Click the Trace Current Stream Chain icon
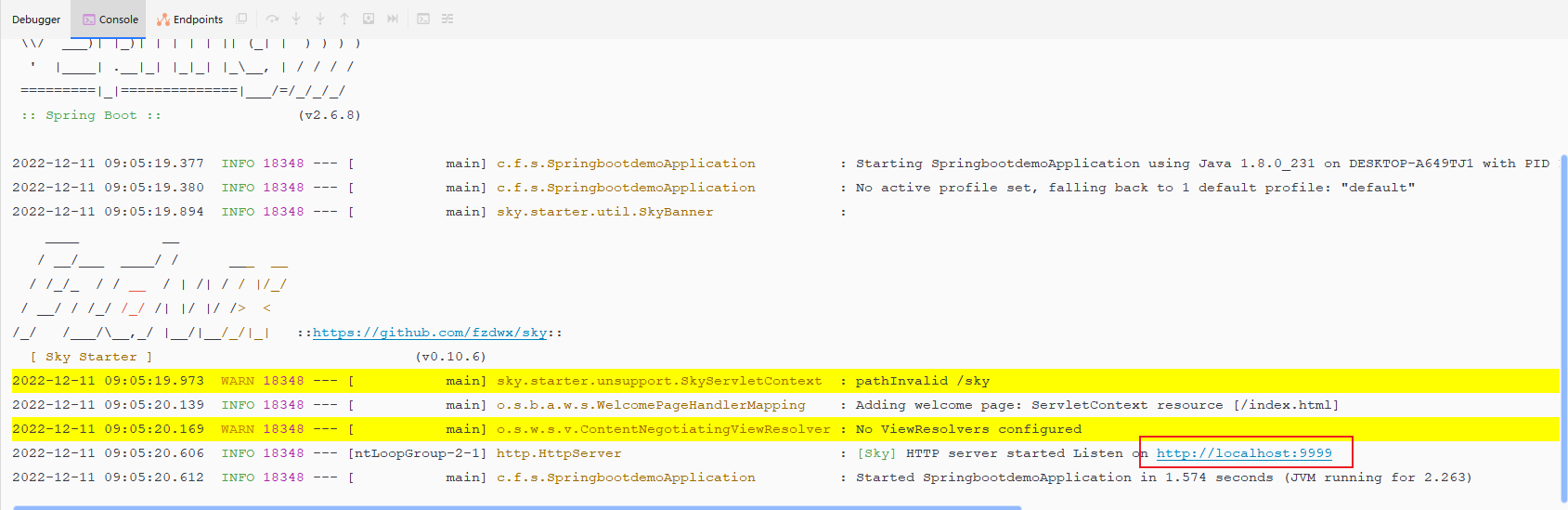Screen dimensions: 1568x510 coord(447,19)
